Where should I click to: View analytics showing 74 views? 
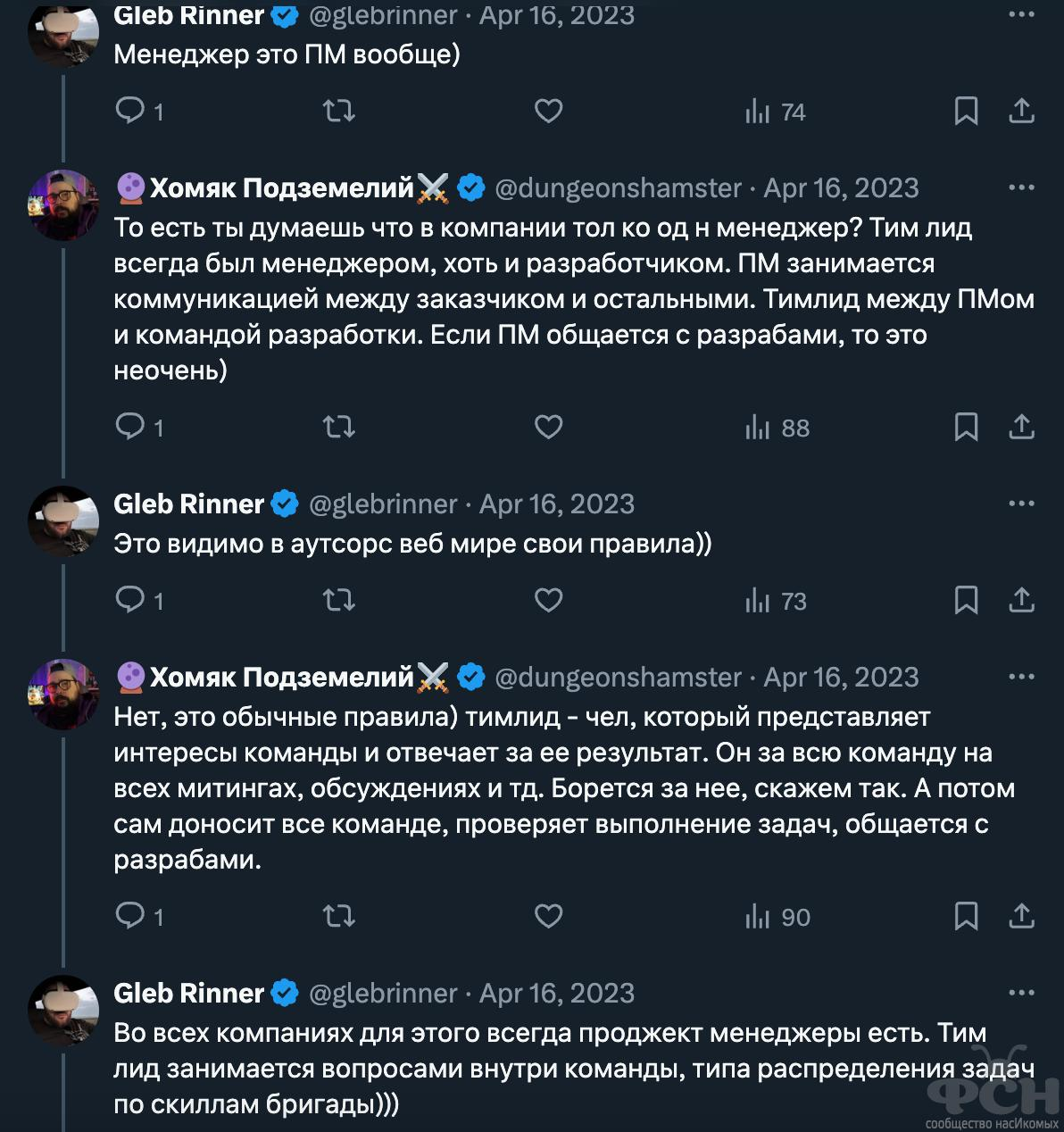coord(776,112)
